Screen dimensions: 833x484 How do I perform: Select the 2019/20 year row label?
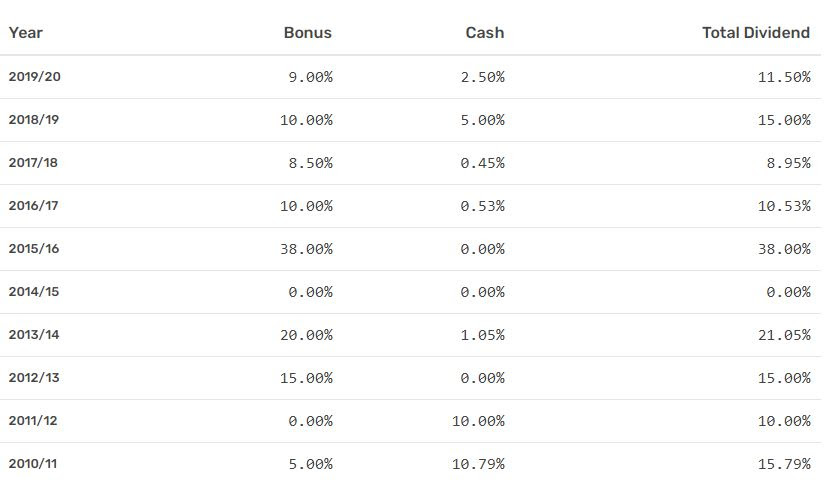tap(34, 77)
